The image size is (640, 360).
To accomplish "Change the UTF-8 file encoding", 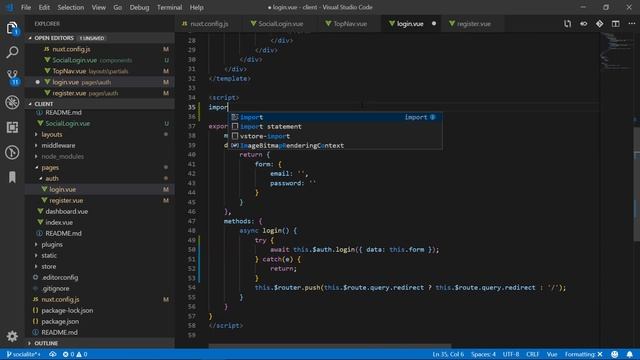I will pos(511,354).
